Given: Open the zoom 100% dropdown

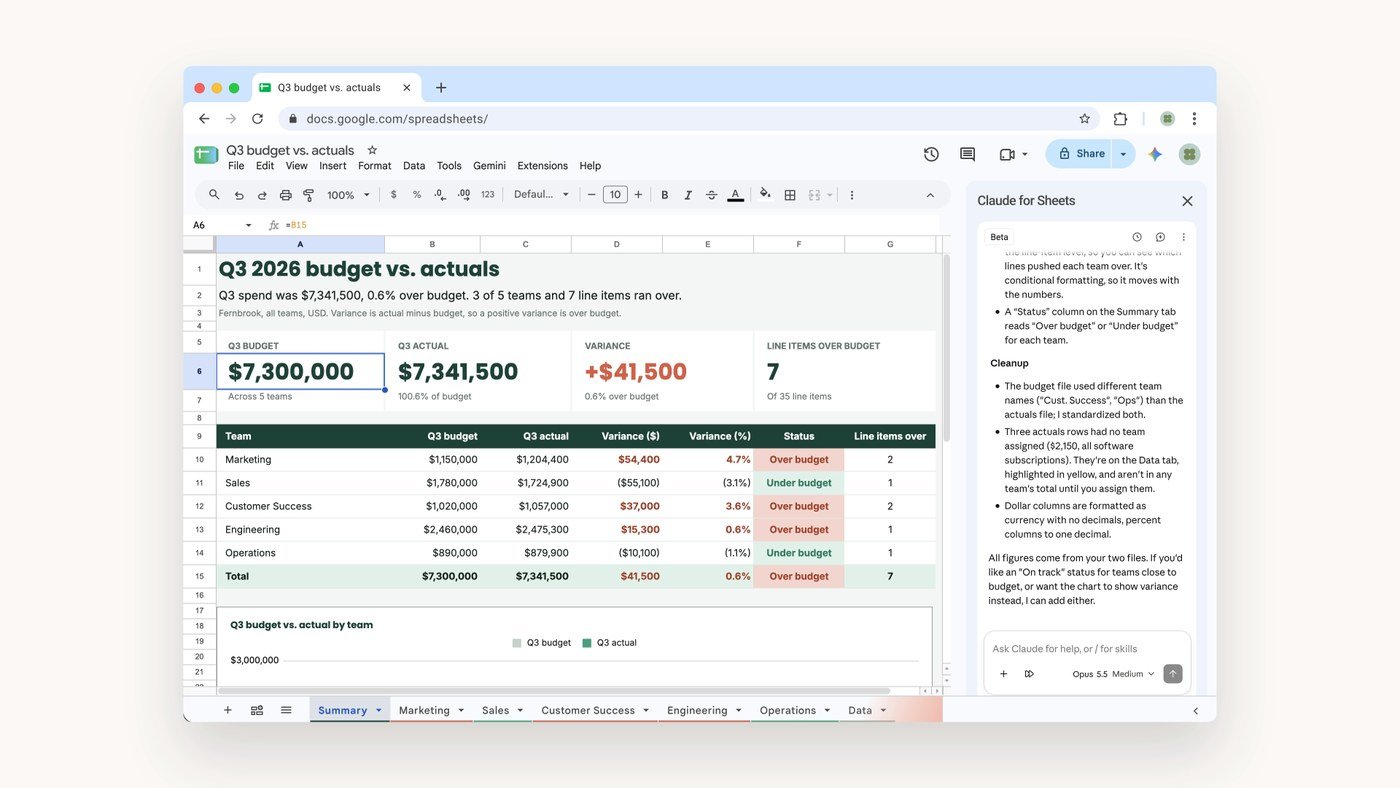Looking at the screenshot, I should [349, 195].
